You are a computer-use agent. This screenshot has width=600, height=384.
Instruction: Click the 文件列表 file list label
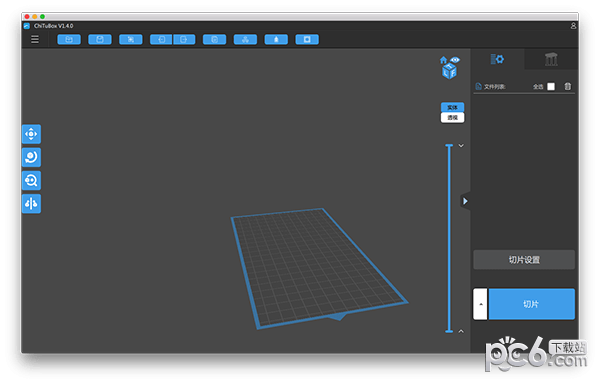pos(494,87)
